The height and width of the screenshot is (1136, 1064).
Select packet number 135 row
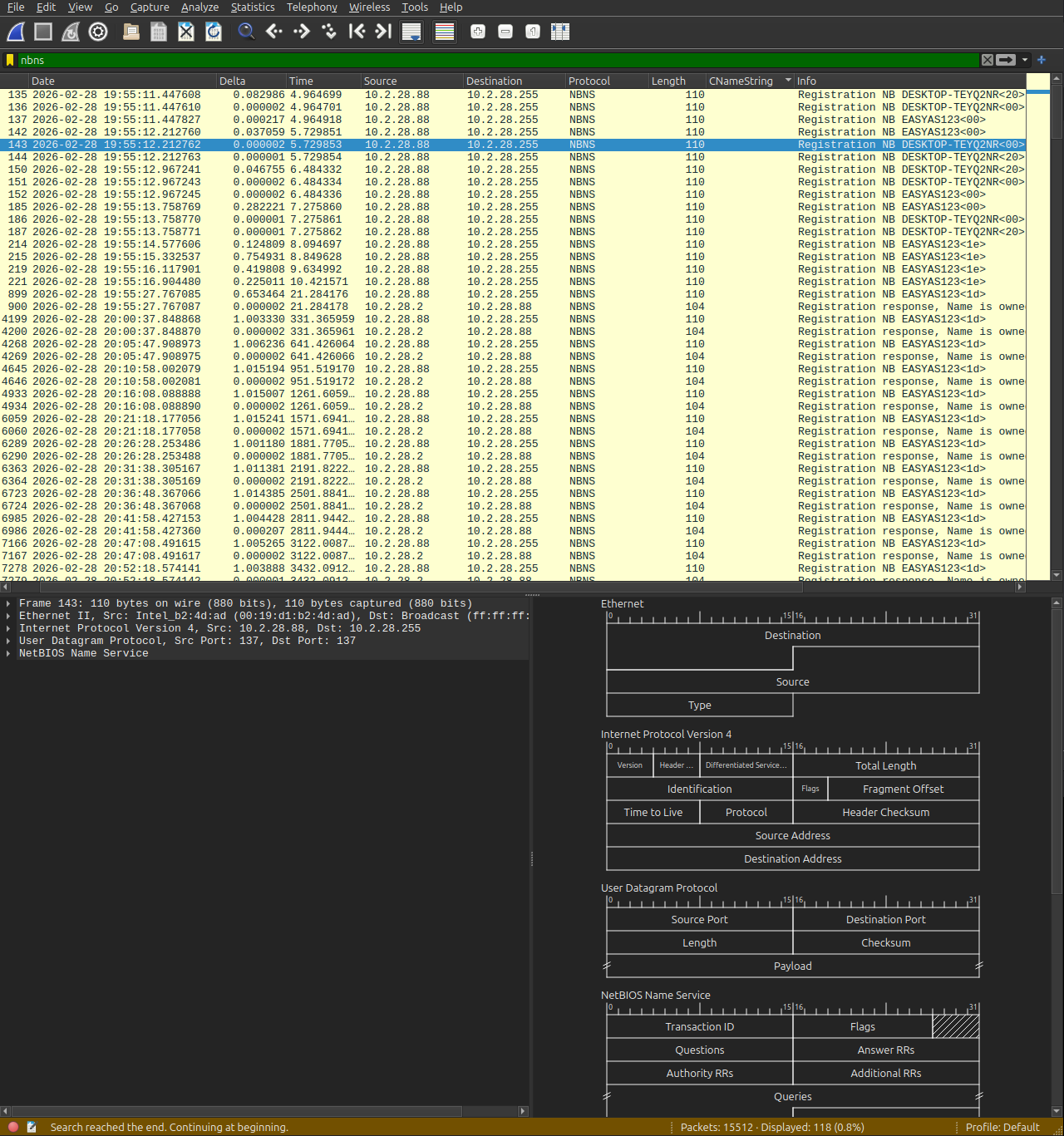513,95
